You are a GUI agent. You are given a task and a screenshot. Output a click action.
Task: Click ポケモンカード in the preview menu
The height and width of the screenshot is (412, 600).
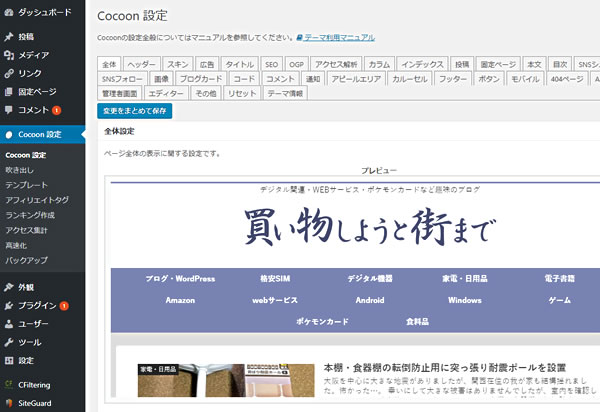[x=323, y=322]
